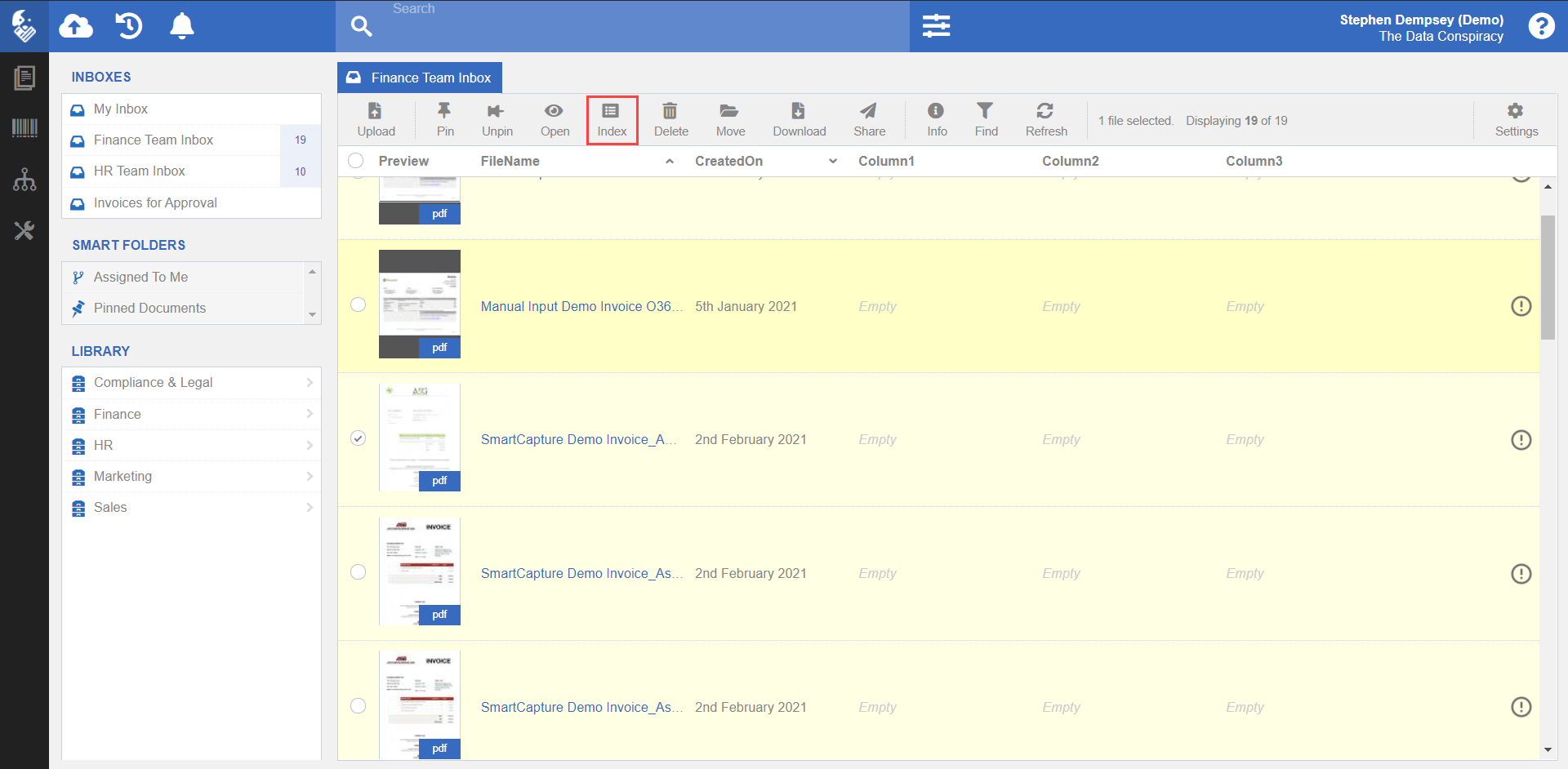Viewport: 1568px width, 769px height.
Task: Click alert icon on Manual Input Demo Invoice row
Action: [1521, 306]
